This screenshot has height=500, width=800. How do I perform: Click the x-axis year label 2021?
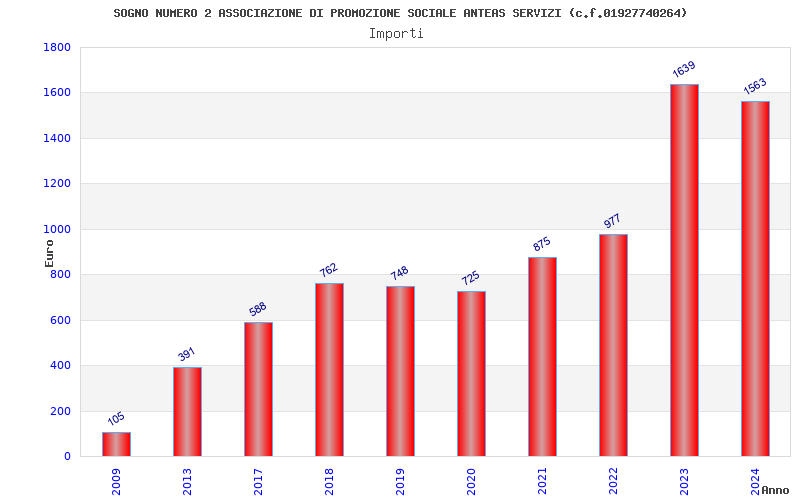(x=542, y=482)
